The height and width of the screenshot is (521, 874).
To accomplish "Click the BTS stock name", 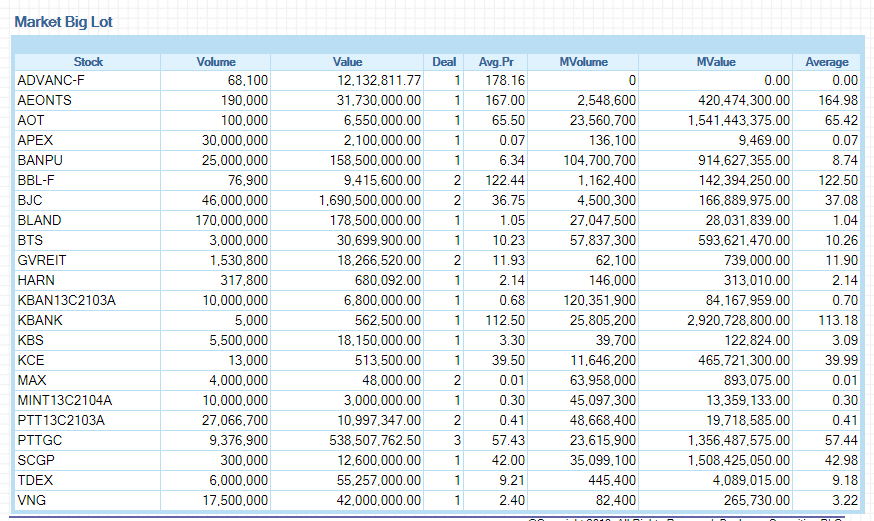I will pos(30,241).
